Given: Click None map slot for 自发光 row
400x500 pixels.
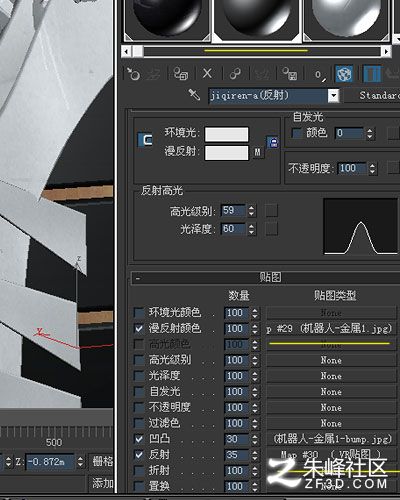Looking at the screenshot, I should [331, 392].
